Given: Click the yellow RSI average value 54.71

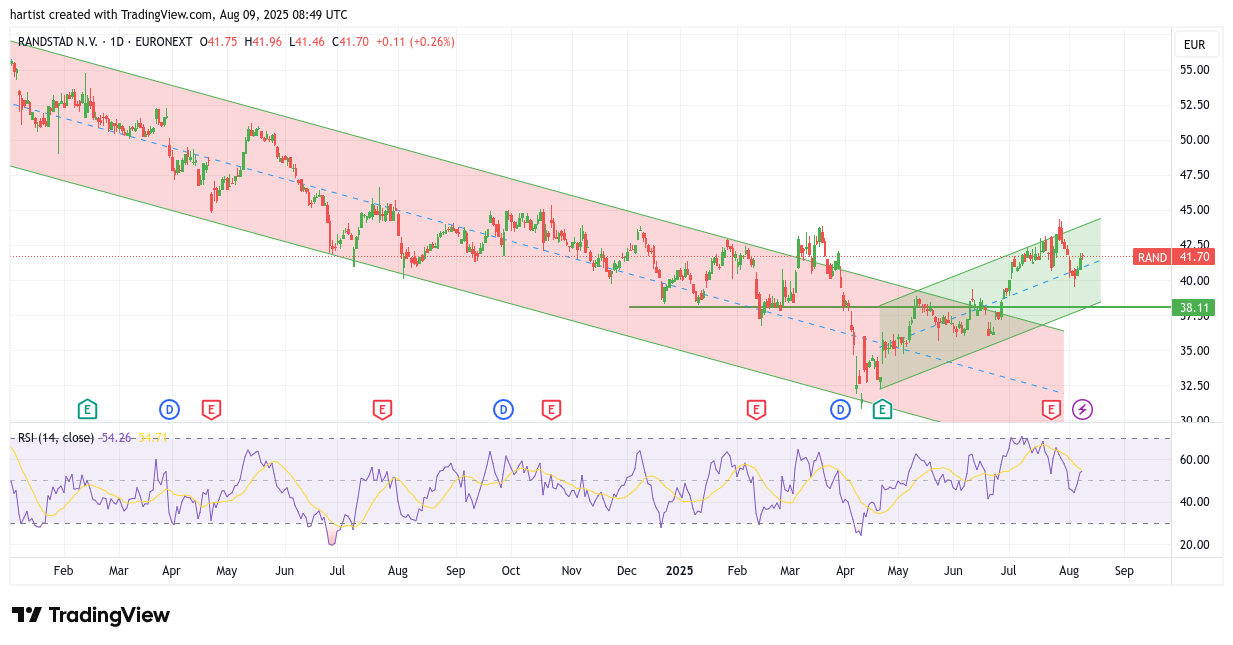Looking at the screenshot, I should [153, 438].
